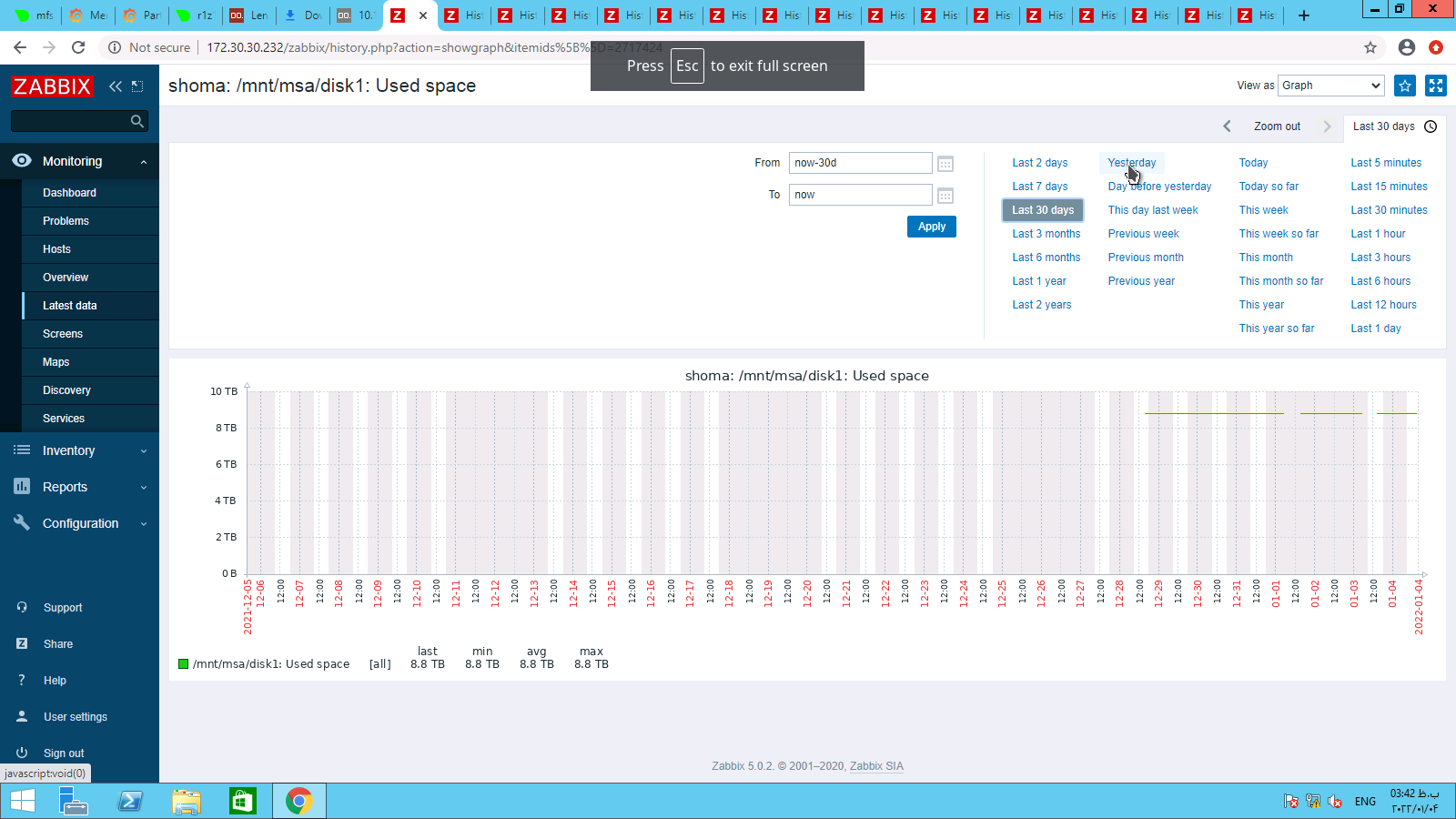1456x819 pixels.
Task: Click the green legend color square
Action: [x=183, y=664]
